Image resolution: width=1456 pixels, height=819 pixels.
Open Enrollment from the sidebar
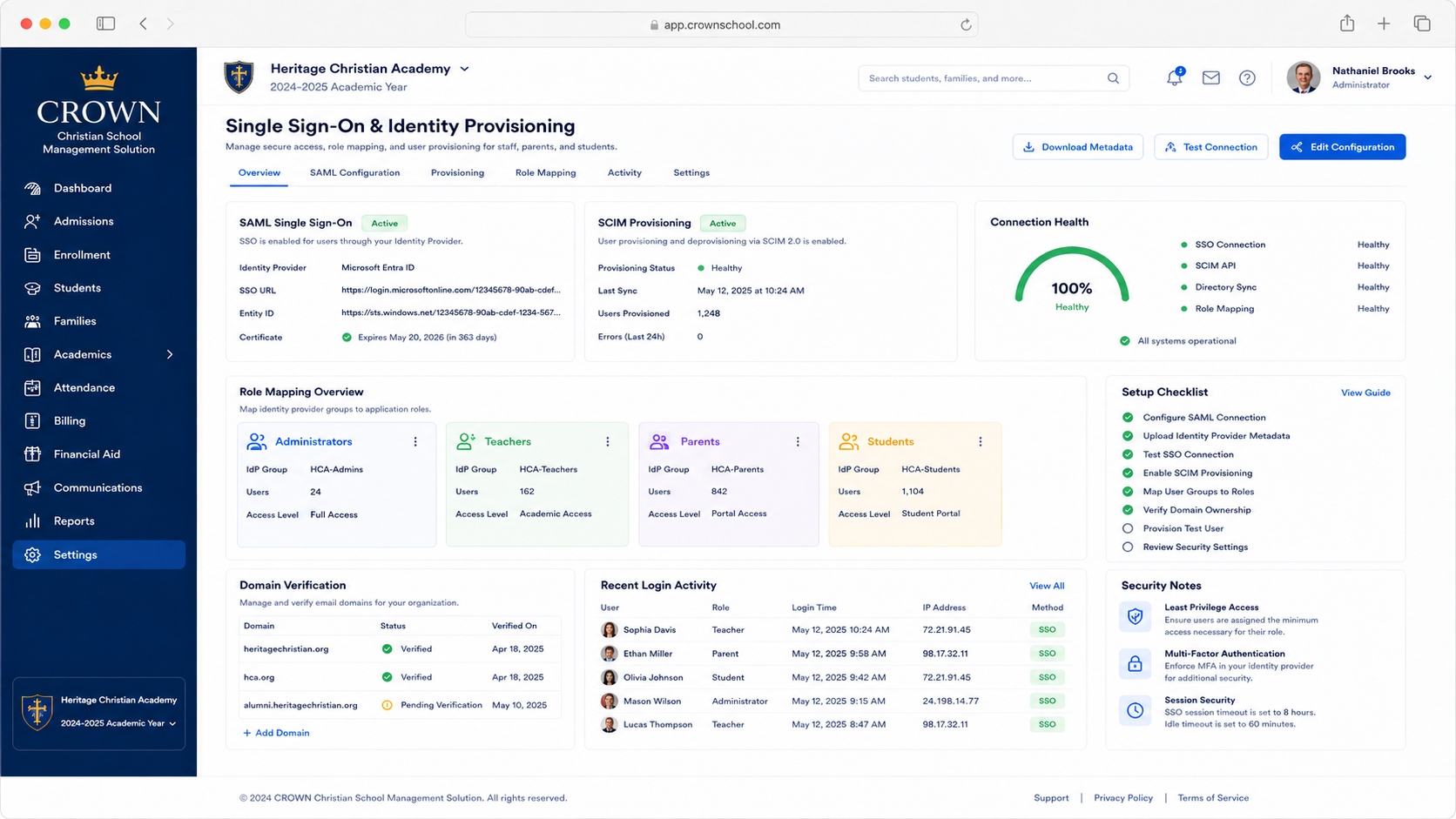[98, 255]
